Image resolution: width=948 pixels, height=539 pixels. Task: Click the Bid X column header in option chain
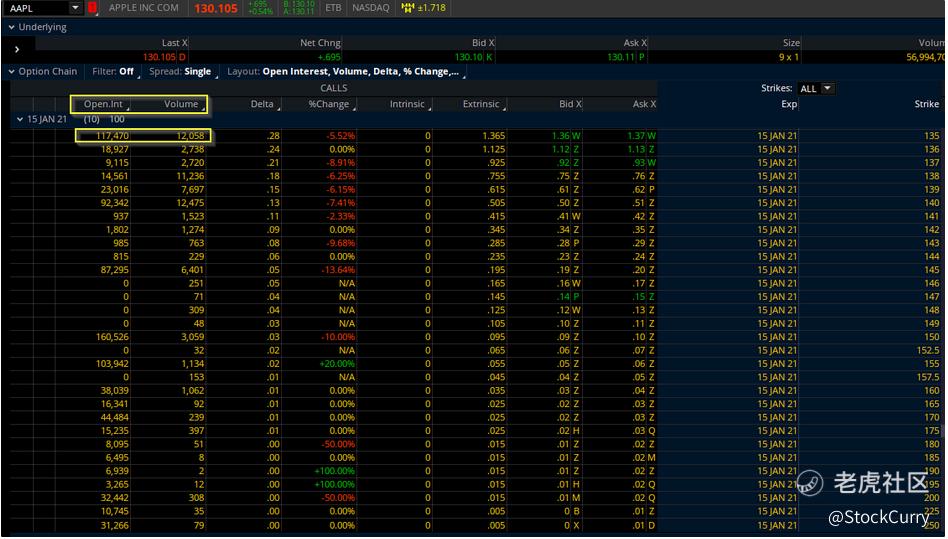570,104
